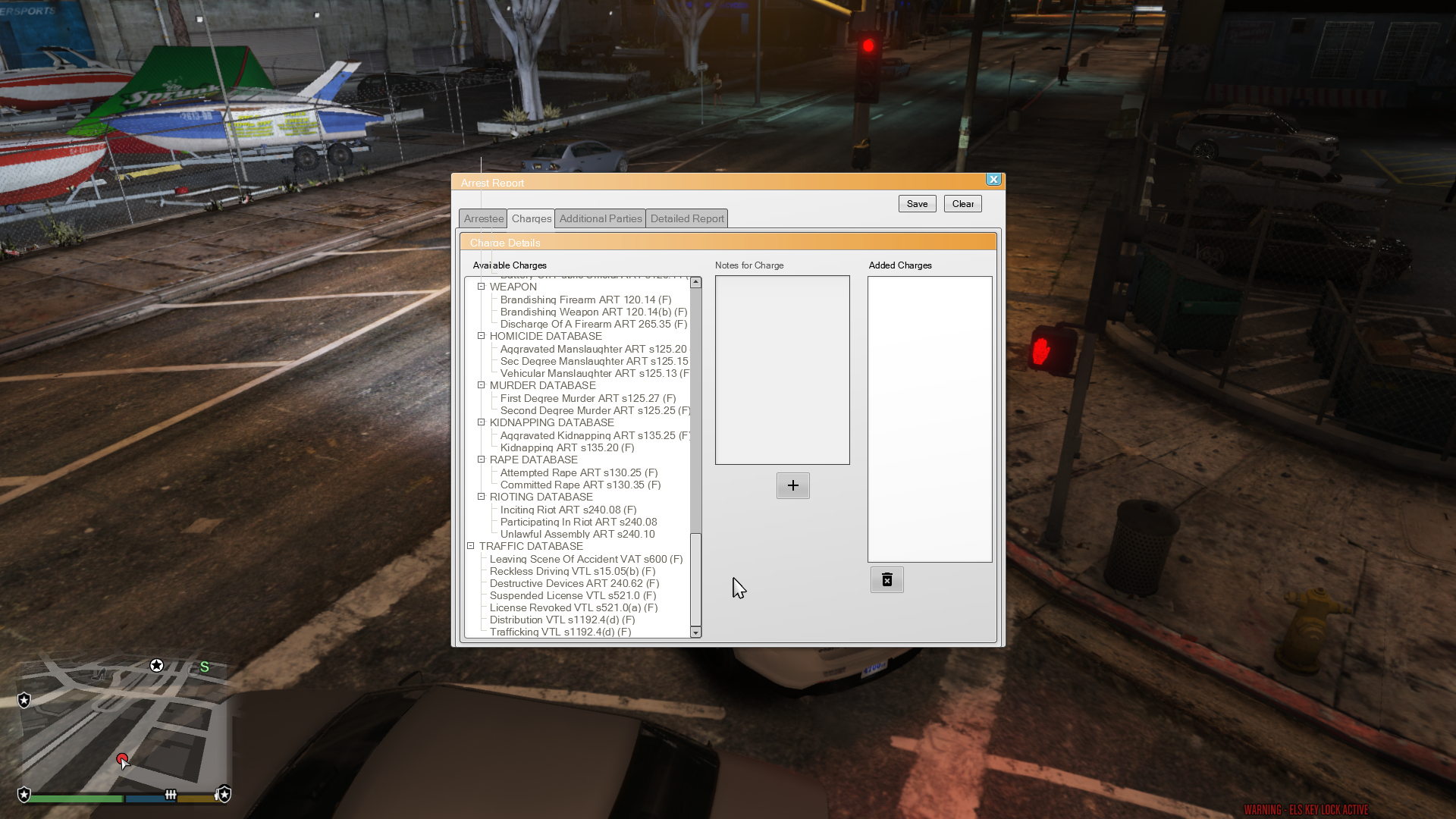Click the plus add-charge button
Screen dimensions: 1456x819
point(792,485)
